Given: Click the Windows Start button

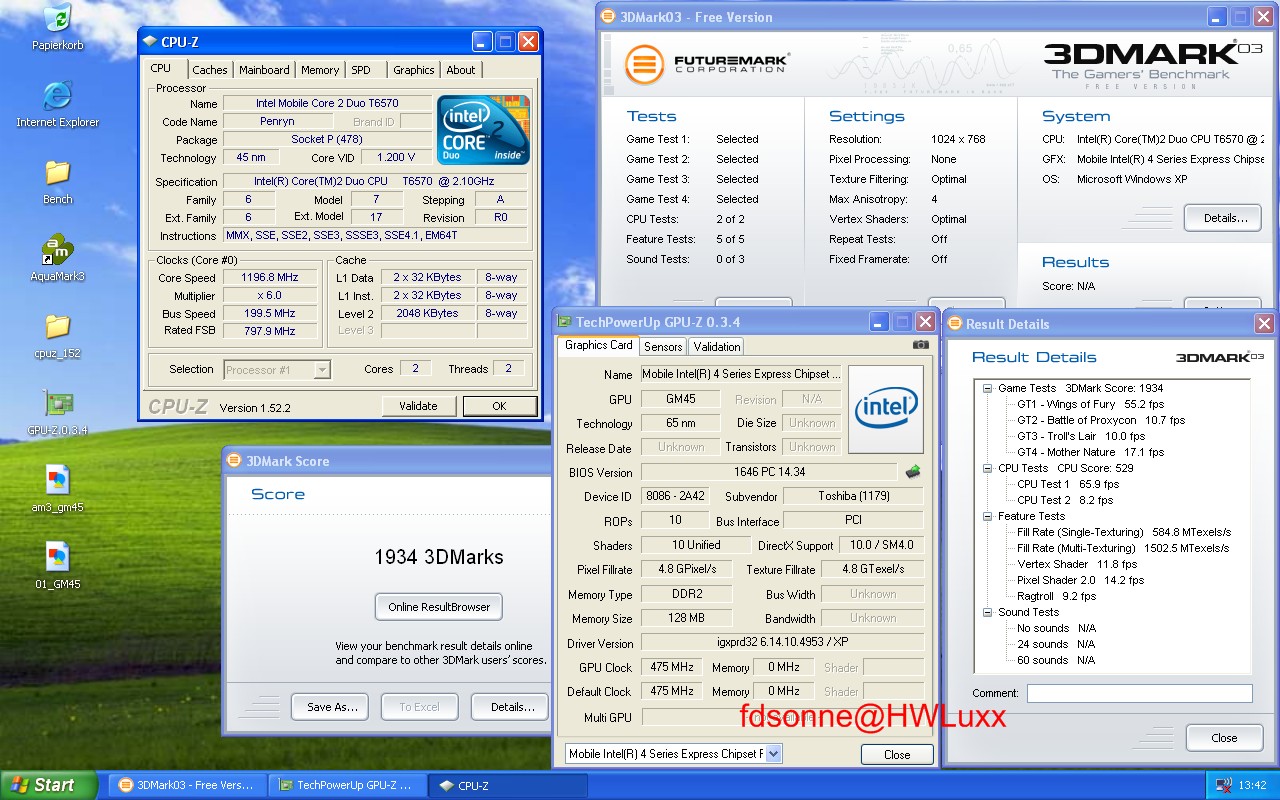Looking at the screenshot, I should click(x=49, y=785).
